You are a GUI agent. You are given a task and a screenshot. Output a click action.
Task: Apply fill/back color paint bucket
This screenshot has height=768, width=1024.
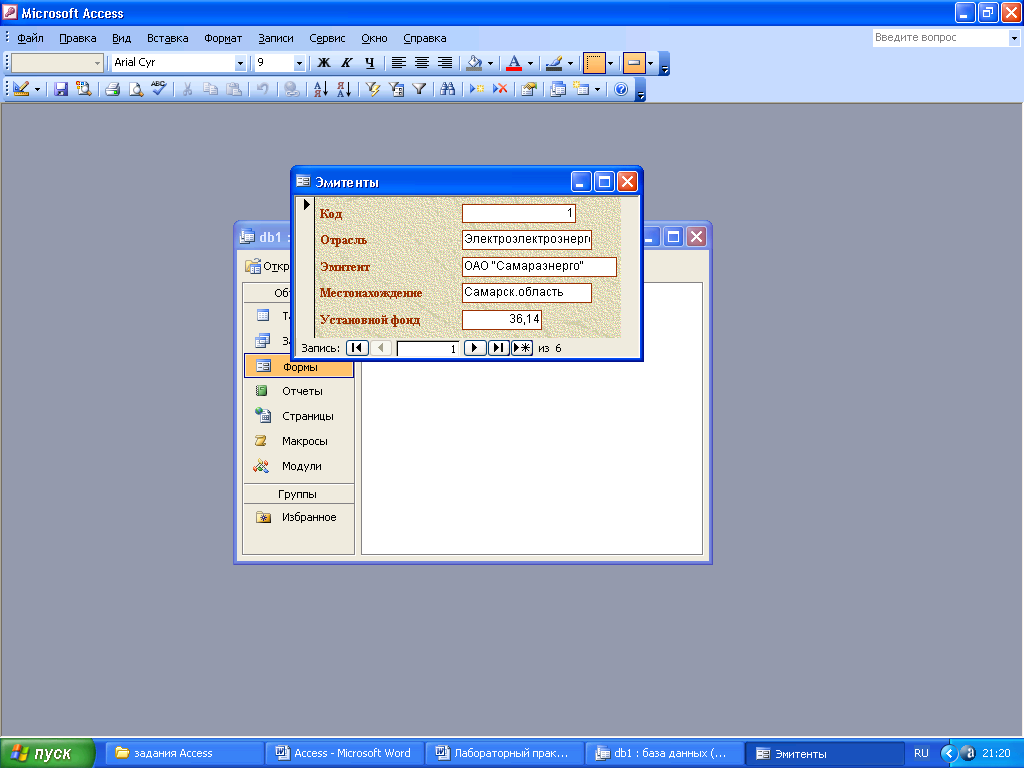tap(474, 63)
